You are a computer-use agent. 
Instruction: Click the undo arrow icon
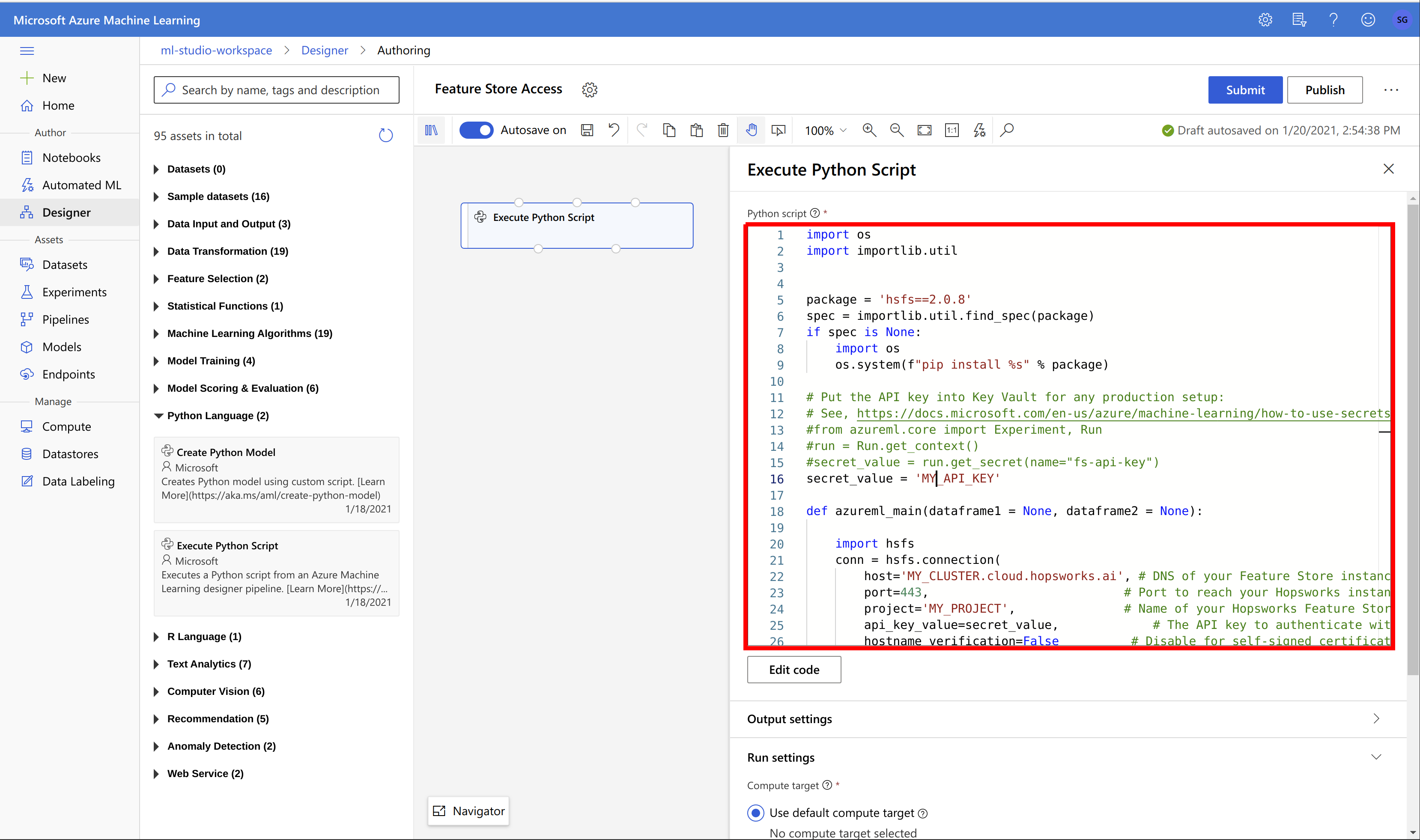(614, 130)
